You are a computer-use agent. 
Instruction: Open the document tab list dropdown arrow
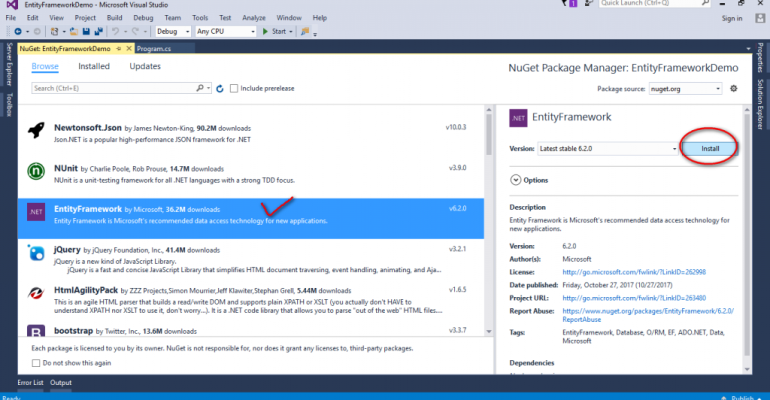748,49
